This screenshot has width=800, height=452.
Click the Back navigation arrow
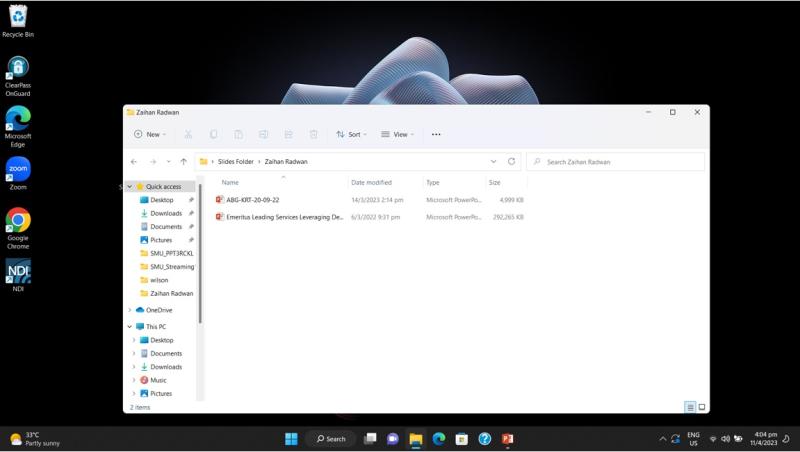[134, 161]
